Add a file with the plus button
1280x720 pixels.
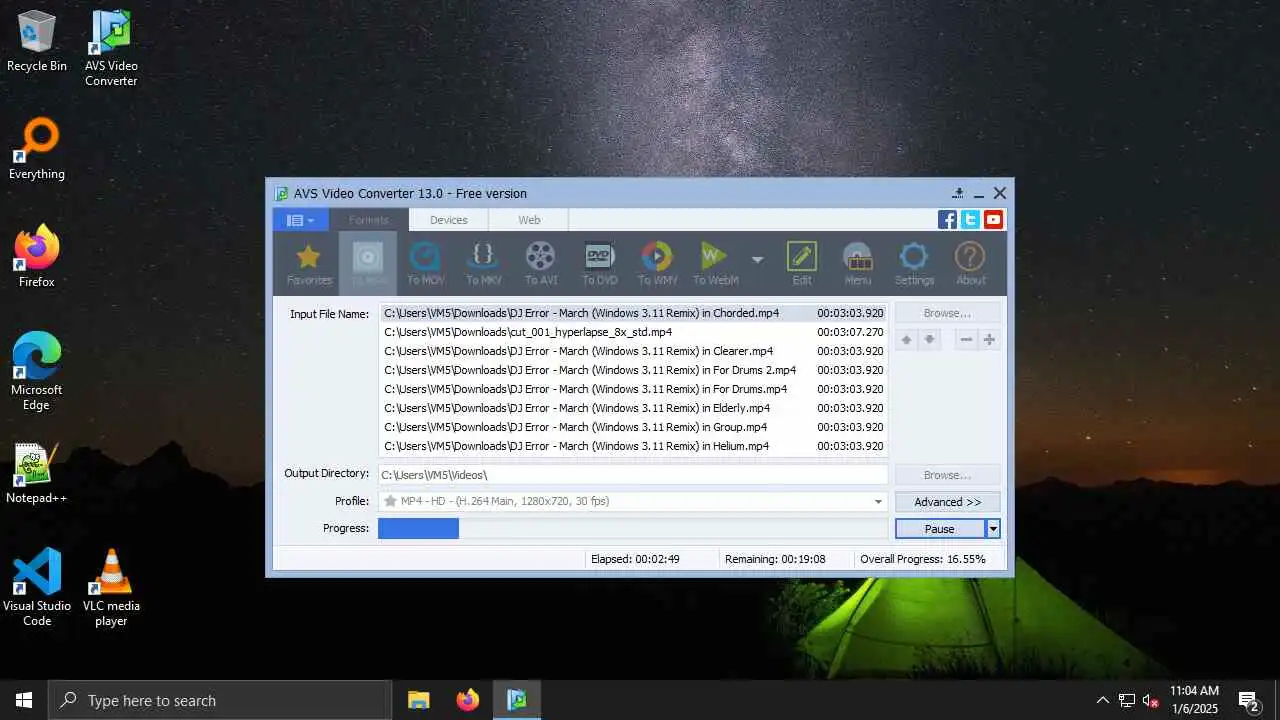pyautogui.click(x=989, y=340)
